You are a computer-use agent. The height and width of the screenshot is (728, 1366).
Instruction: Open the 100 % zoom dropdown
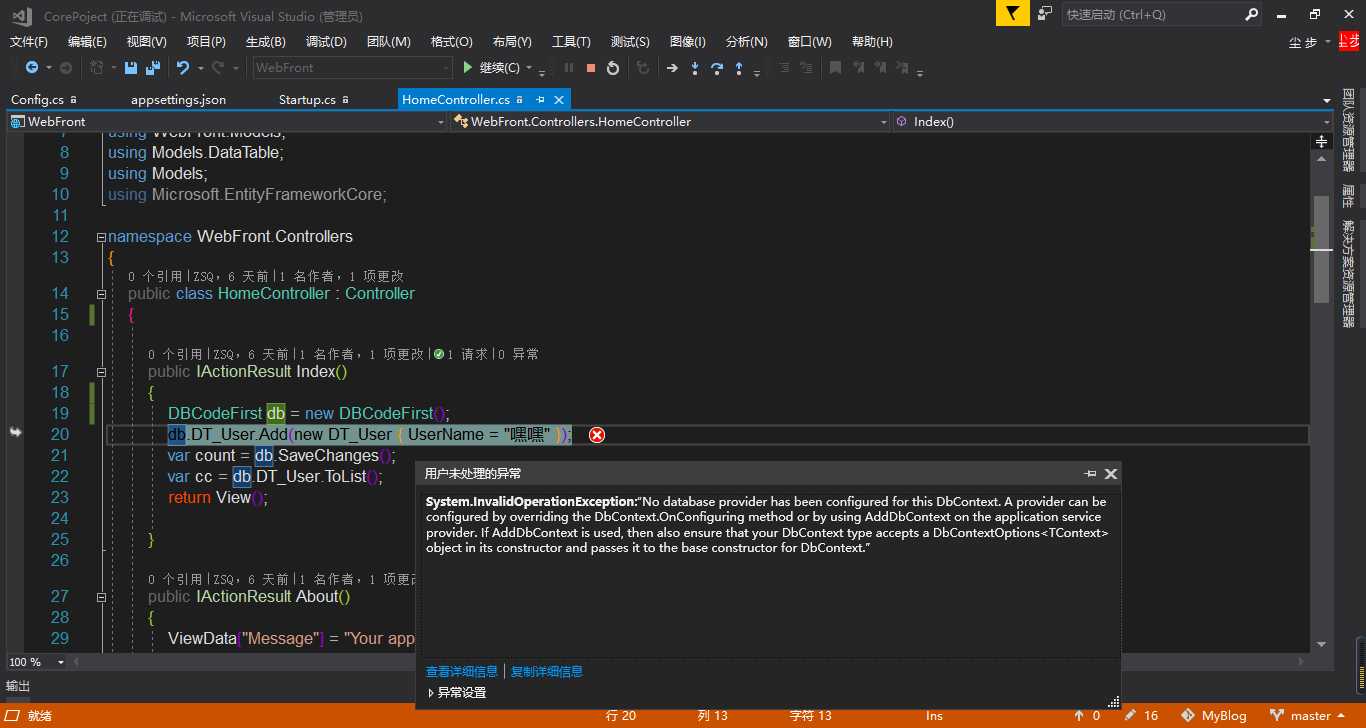coord(61,662)
